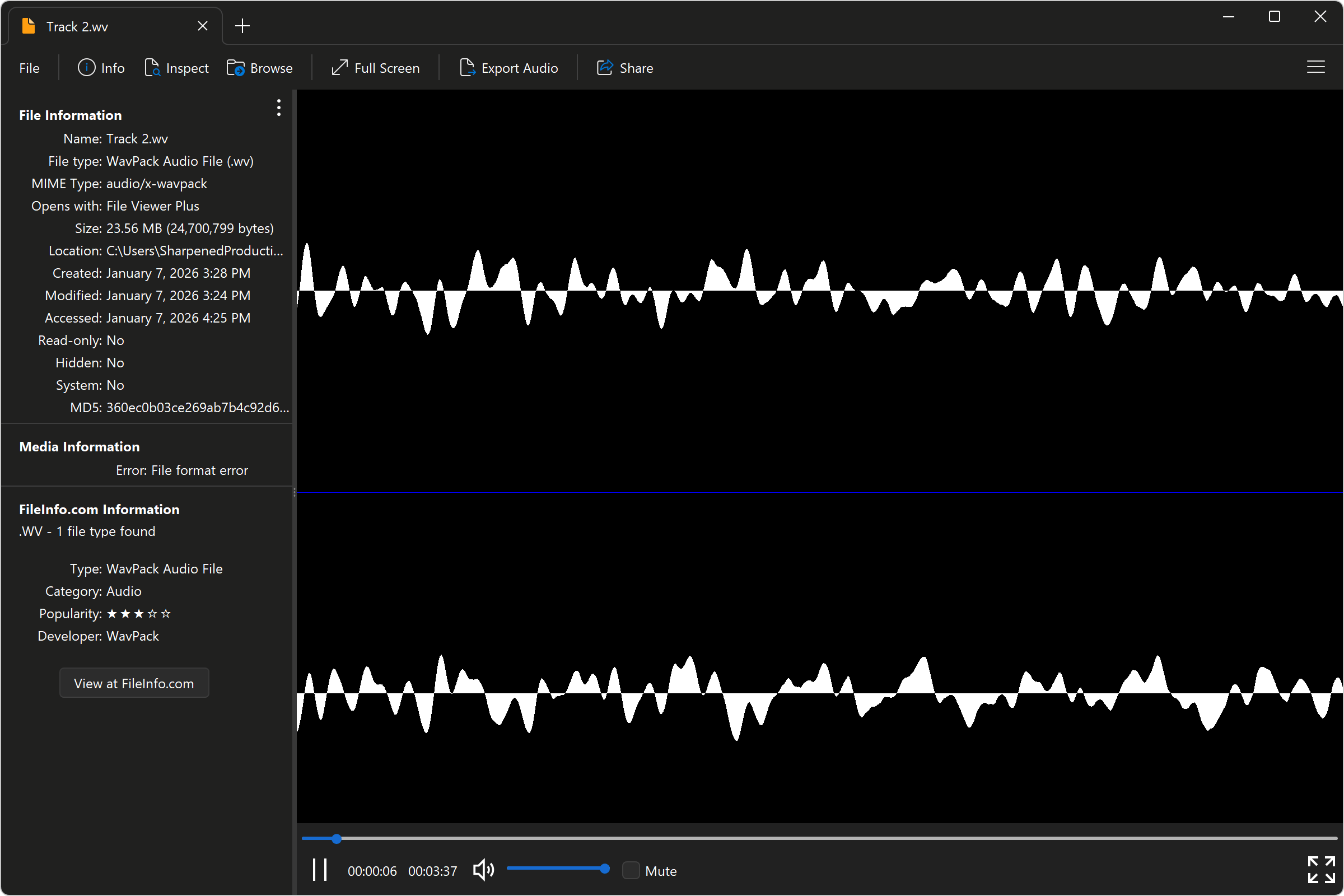Click the .WV - 1 file type found text
This screenshot has height=896, width=1344.
(x=87, y=531)
